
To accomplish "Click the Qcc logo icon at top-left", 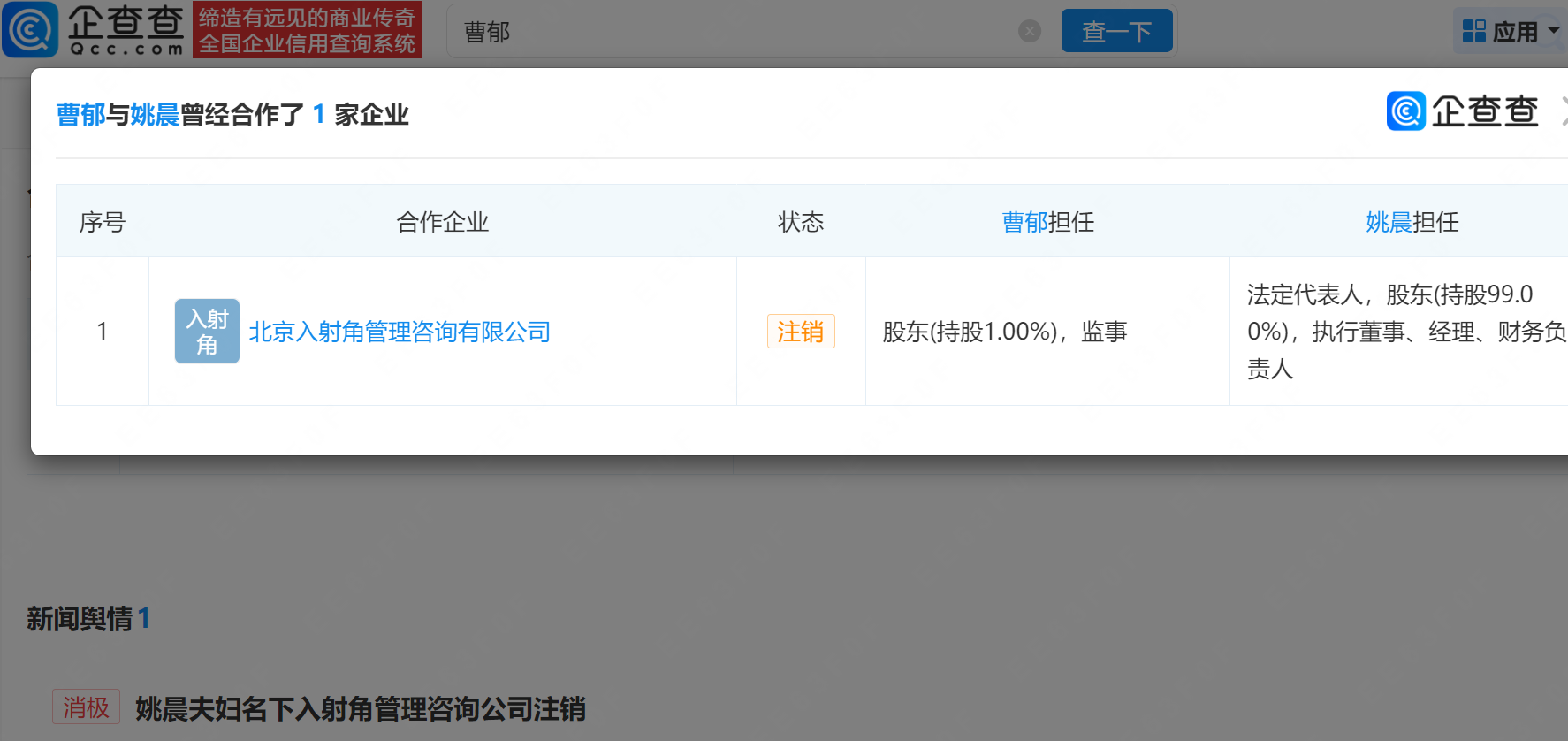I will tap(30, 30).
